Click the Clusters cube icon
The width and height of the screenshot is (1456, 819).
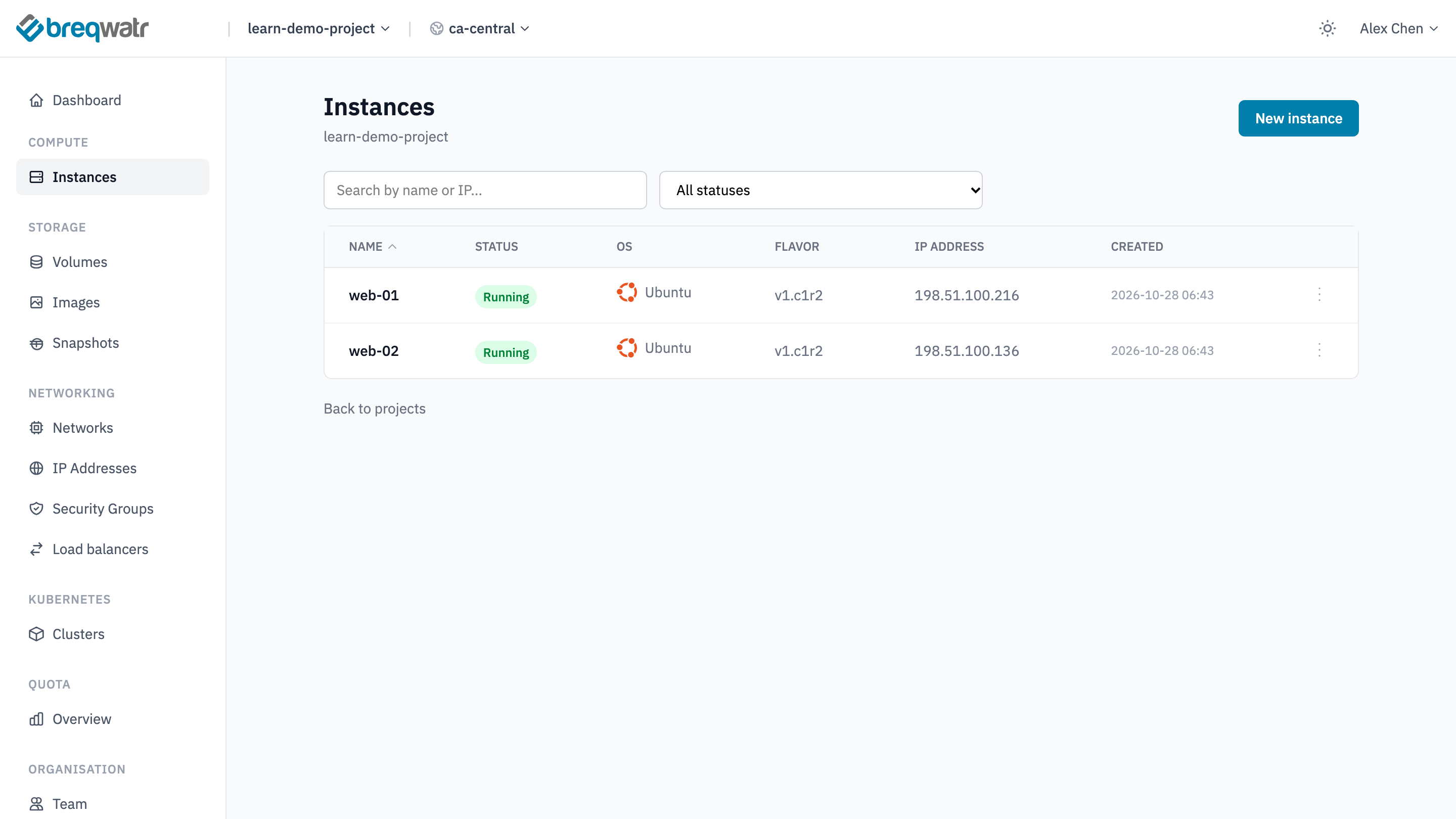36,634
